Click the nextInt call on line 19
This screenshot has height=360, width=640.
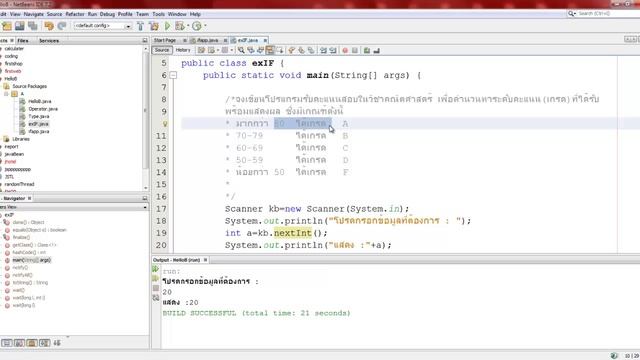point(292,233)
